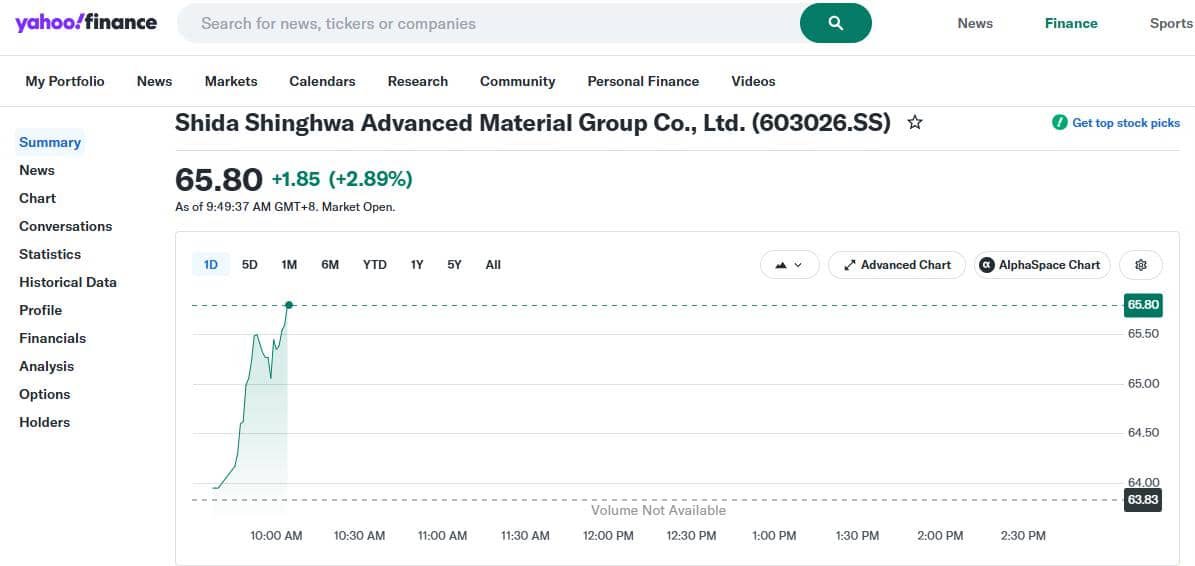Select News in the left sidebar
The image size is (1195, 566).
pyautogui.click(x=37, y=171)
